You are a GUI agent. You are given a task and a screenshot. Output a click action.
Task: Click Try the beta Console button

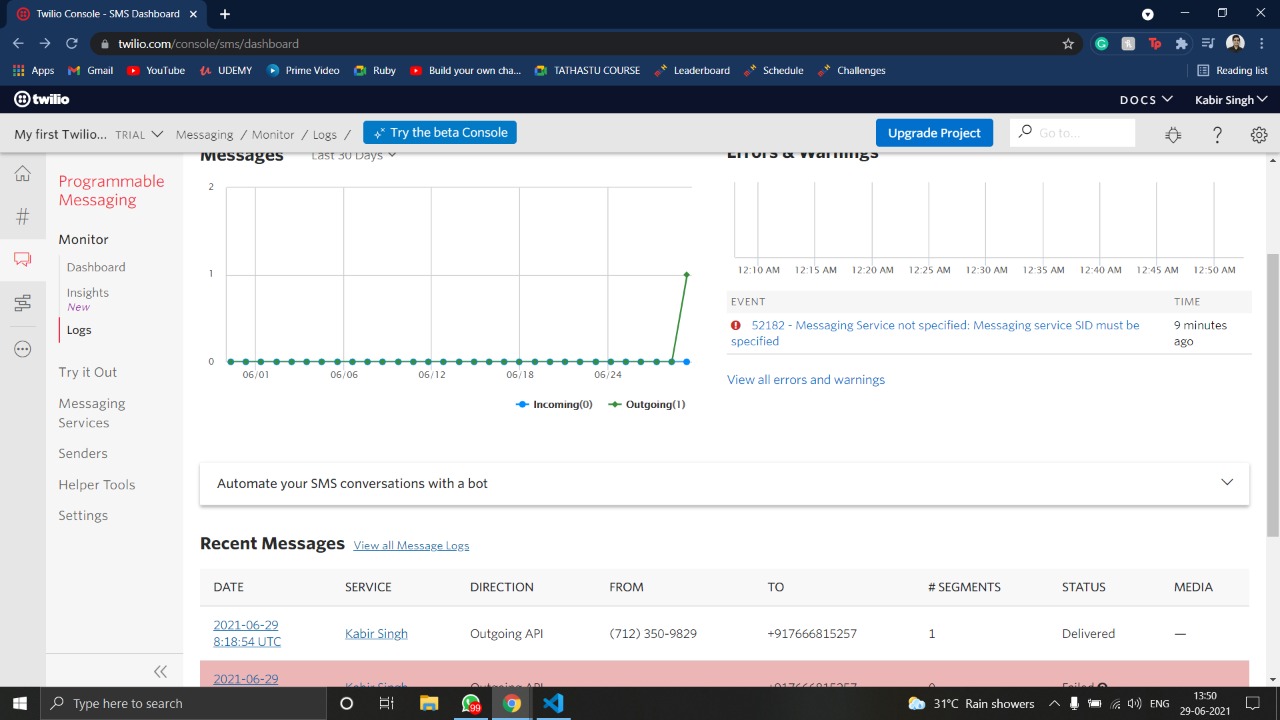[440, 132]
